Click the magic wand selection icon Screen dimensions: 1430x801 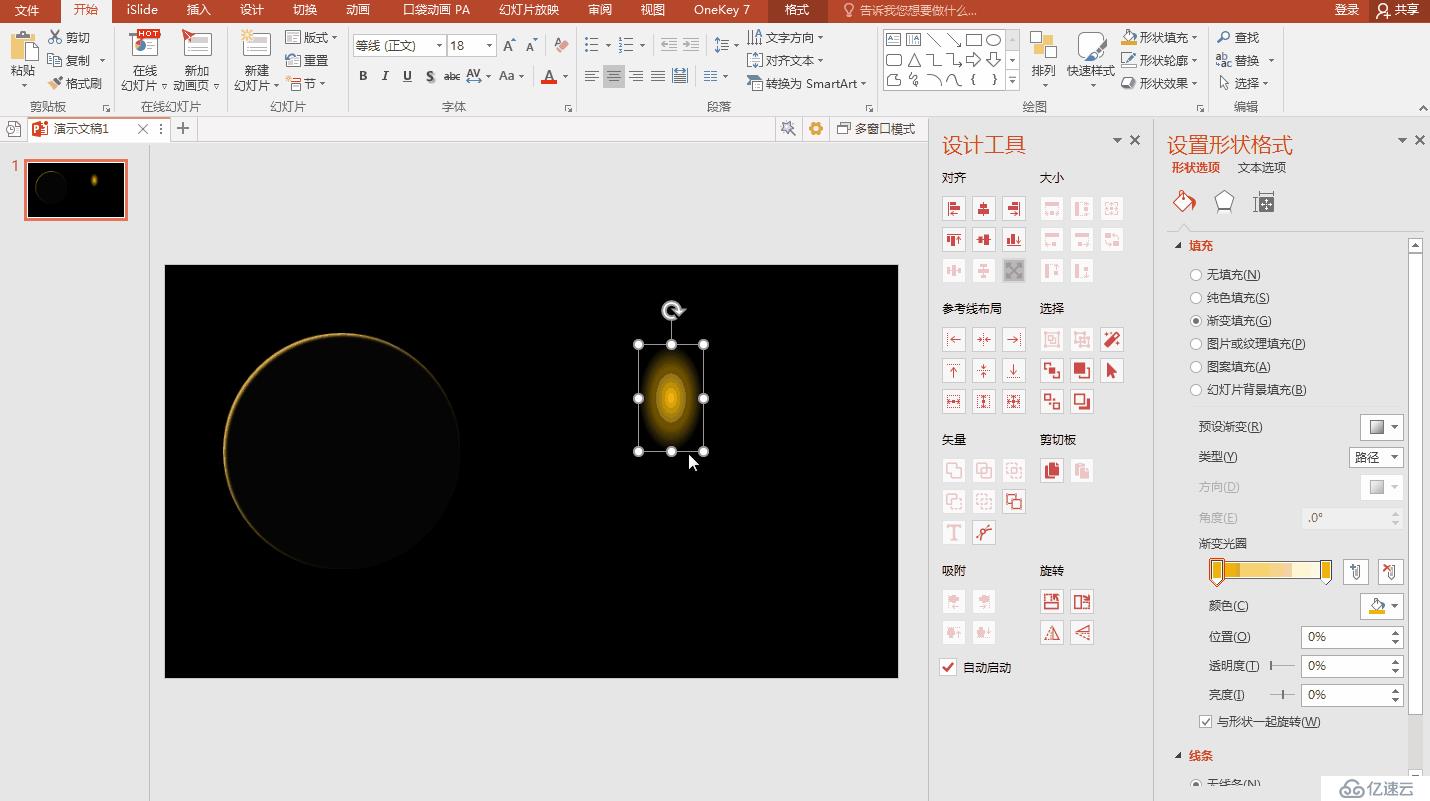click(1112, 340)
